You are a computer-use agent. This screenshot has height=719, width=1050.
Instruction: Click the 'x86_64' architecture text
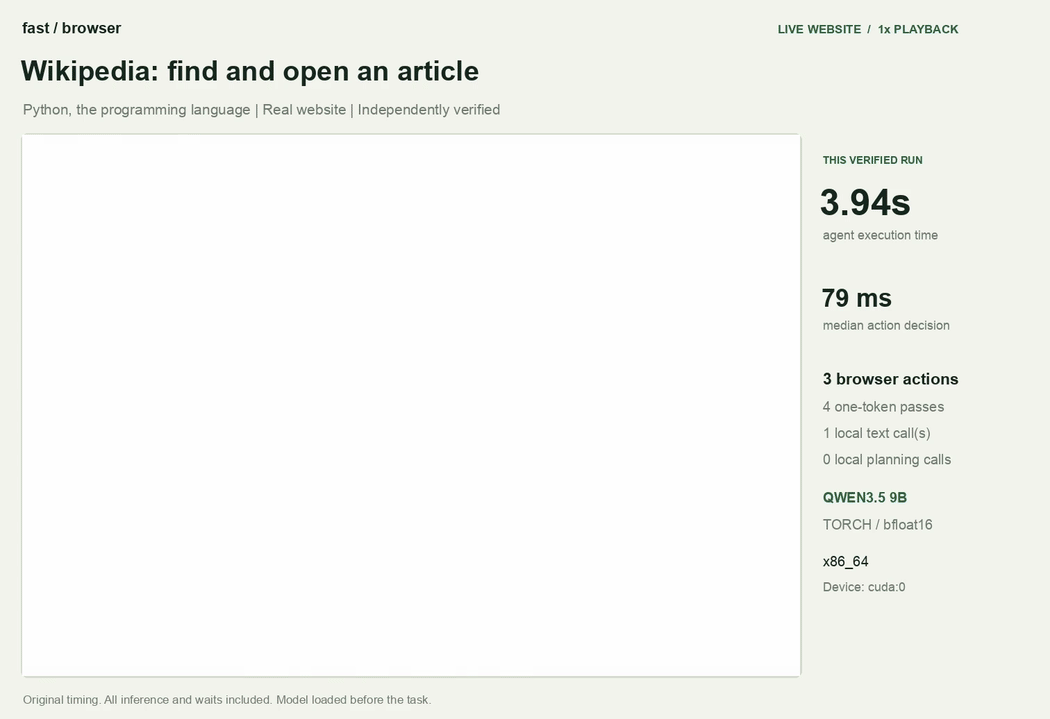click(845, 562)
